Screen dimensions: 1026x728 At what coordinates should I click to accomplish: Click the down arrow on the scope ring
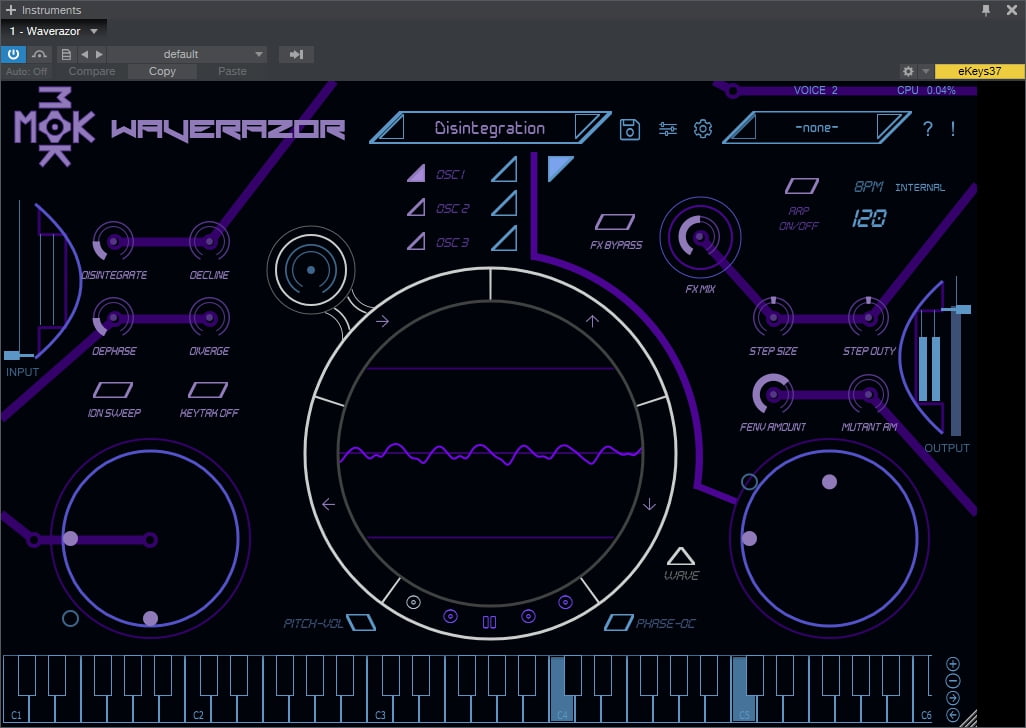click(649, 504)
